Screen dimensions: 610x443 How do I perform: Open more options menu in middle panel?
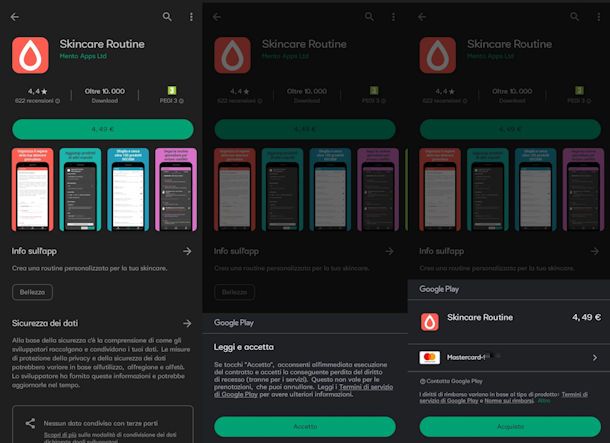click(x=393, y=17)
